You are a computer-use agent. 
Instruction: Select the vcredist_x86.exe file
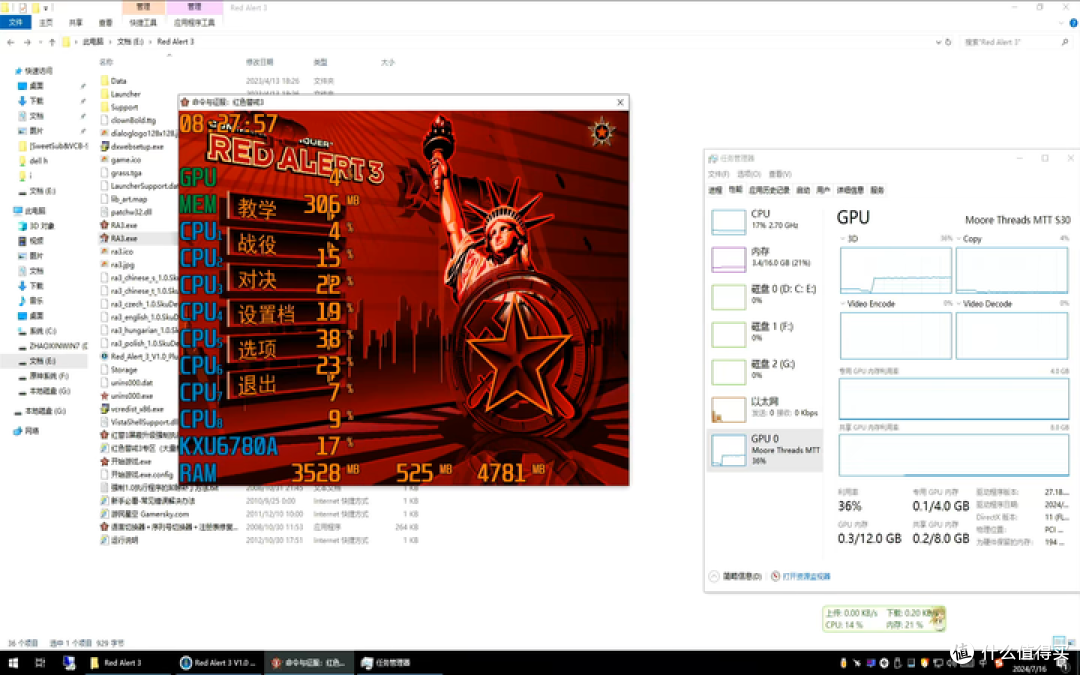click(132, 409)
